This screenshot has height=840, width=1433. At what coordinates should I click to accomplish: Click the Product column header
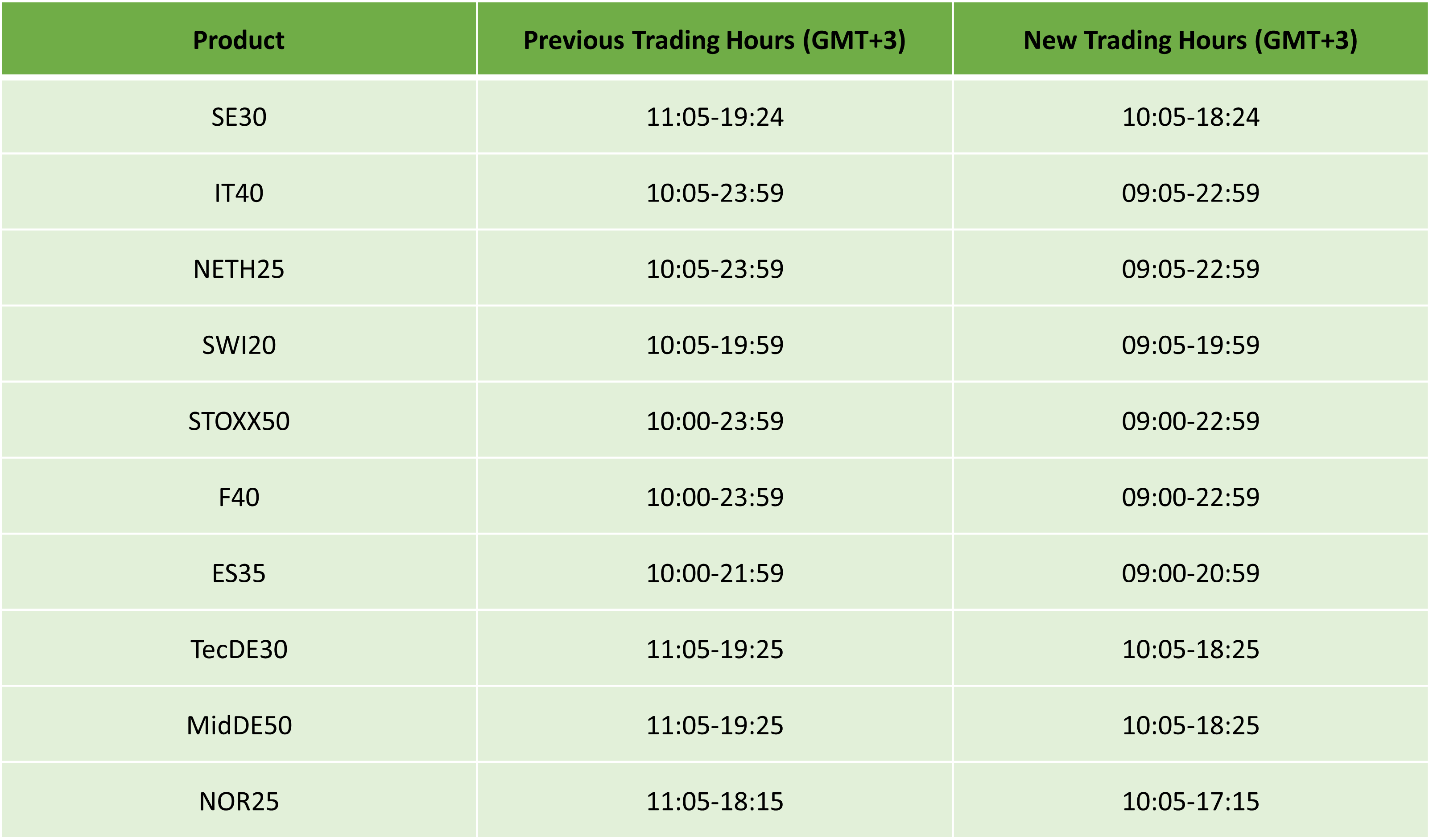coord(239,40)
